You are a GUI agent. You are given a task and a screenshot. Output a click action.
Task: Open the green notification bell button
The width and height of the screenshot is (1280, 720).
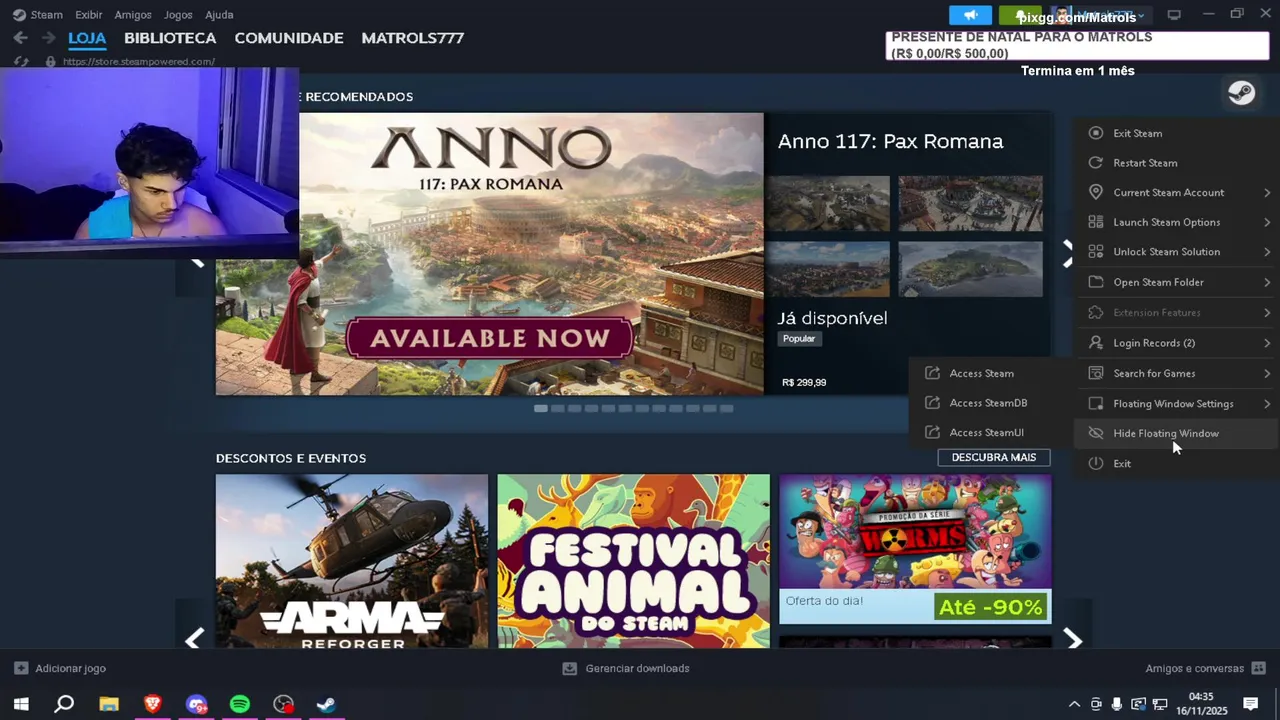1020,15
